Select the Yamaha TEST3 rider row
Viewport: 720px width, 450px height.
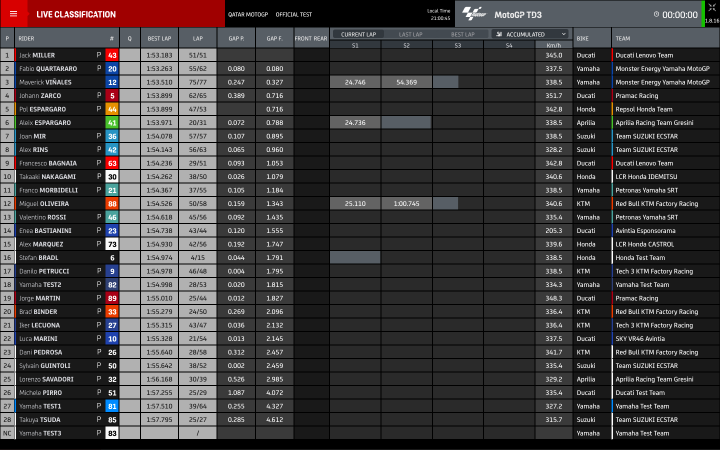click(360, 433)
